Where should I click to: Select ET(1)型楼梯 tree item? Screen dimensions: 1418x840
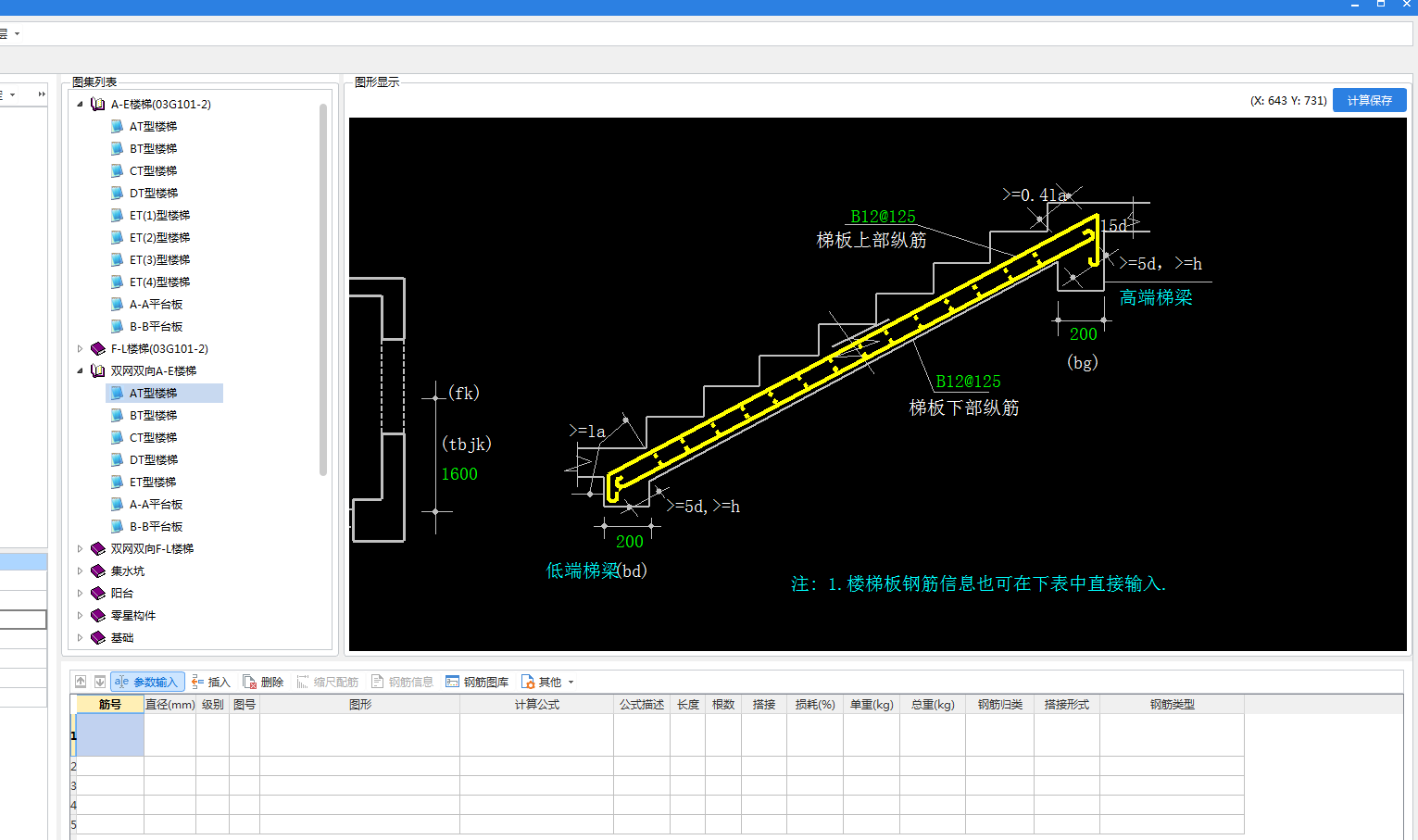tap(159, 216)
